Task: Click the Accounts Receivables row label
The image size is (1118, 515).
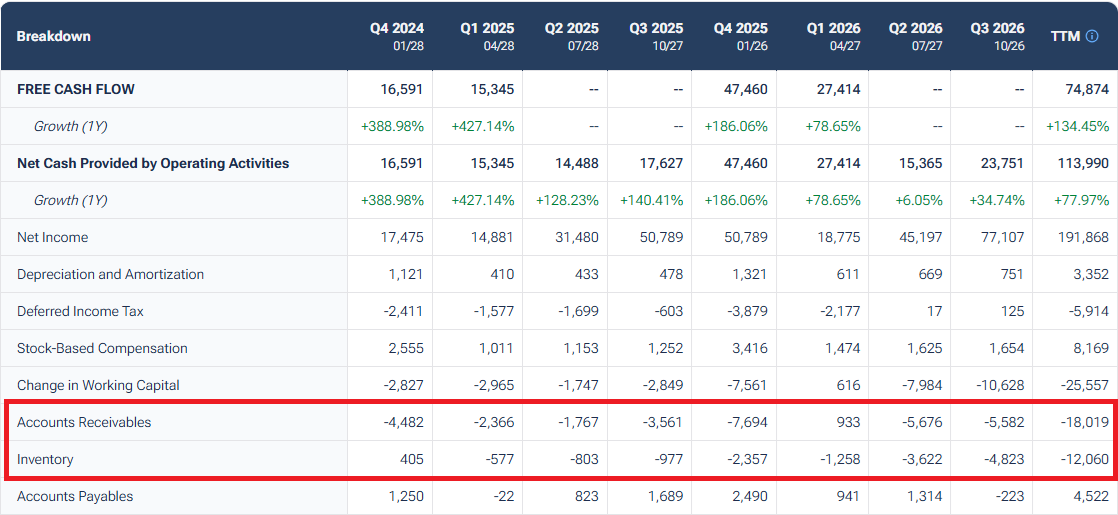Action: click(84, 422)
